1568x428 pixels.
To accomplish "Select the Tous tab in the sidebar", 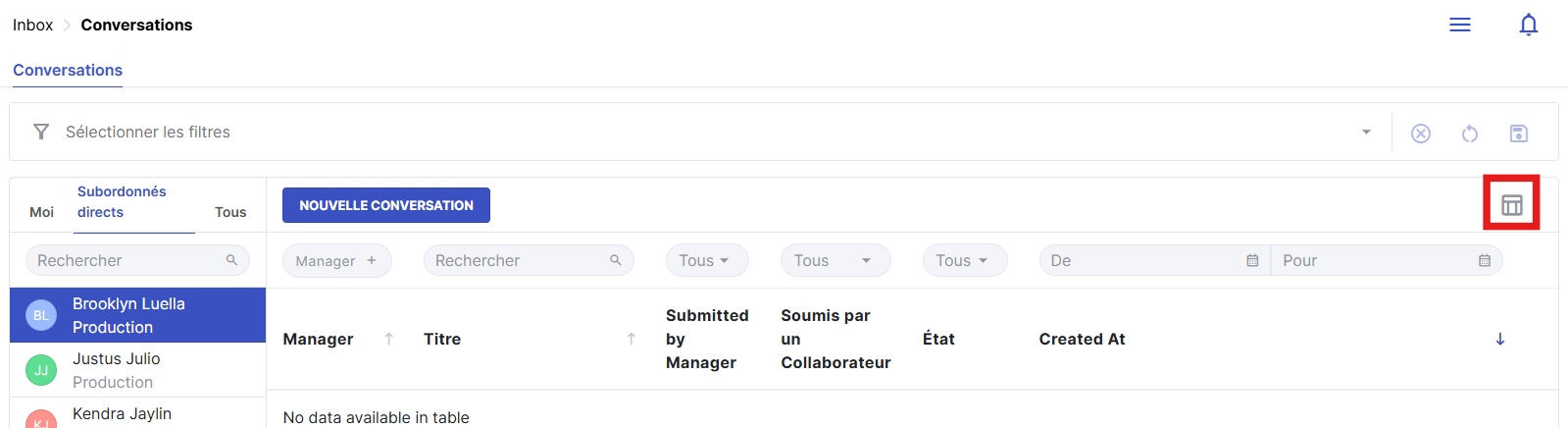I will click(x=230, y=212).
